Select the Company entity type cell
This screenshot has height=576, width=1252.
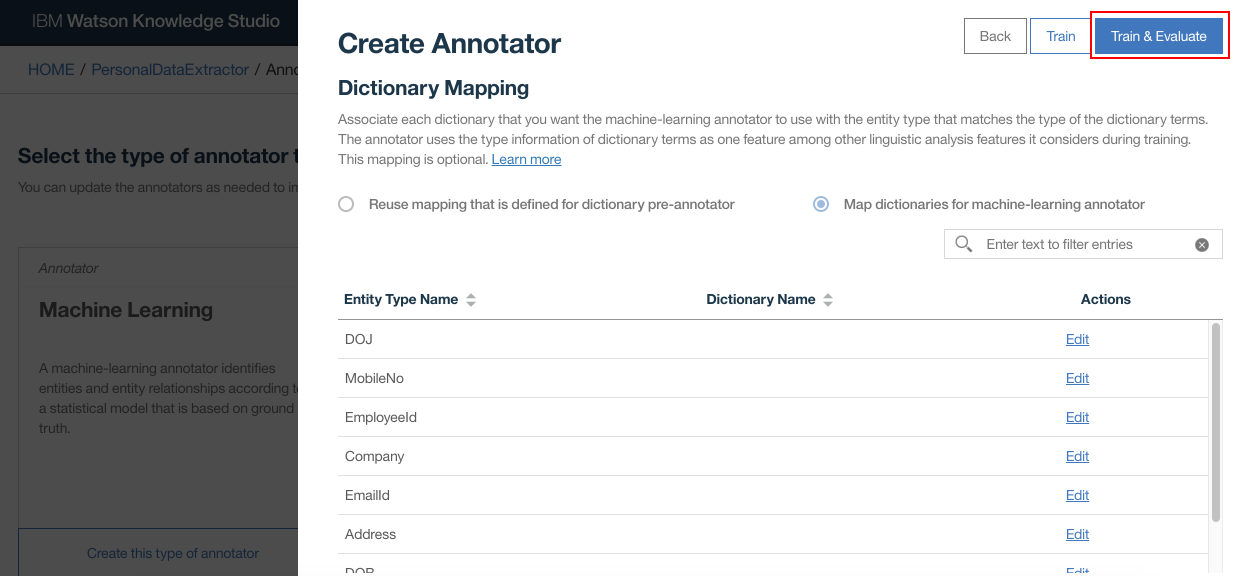point(375,456)
